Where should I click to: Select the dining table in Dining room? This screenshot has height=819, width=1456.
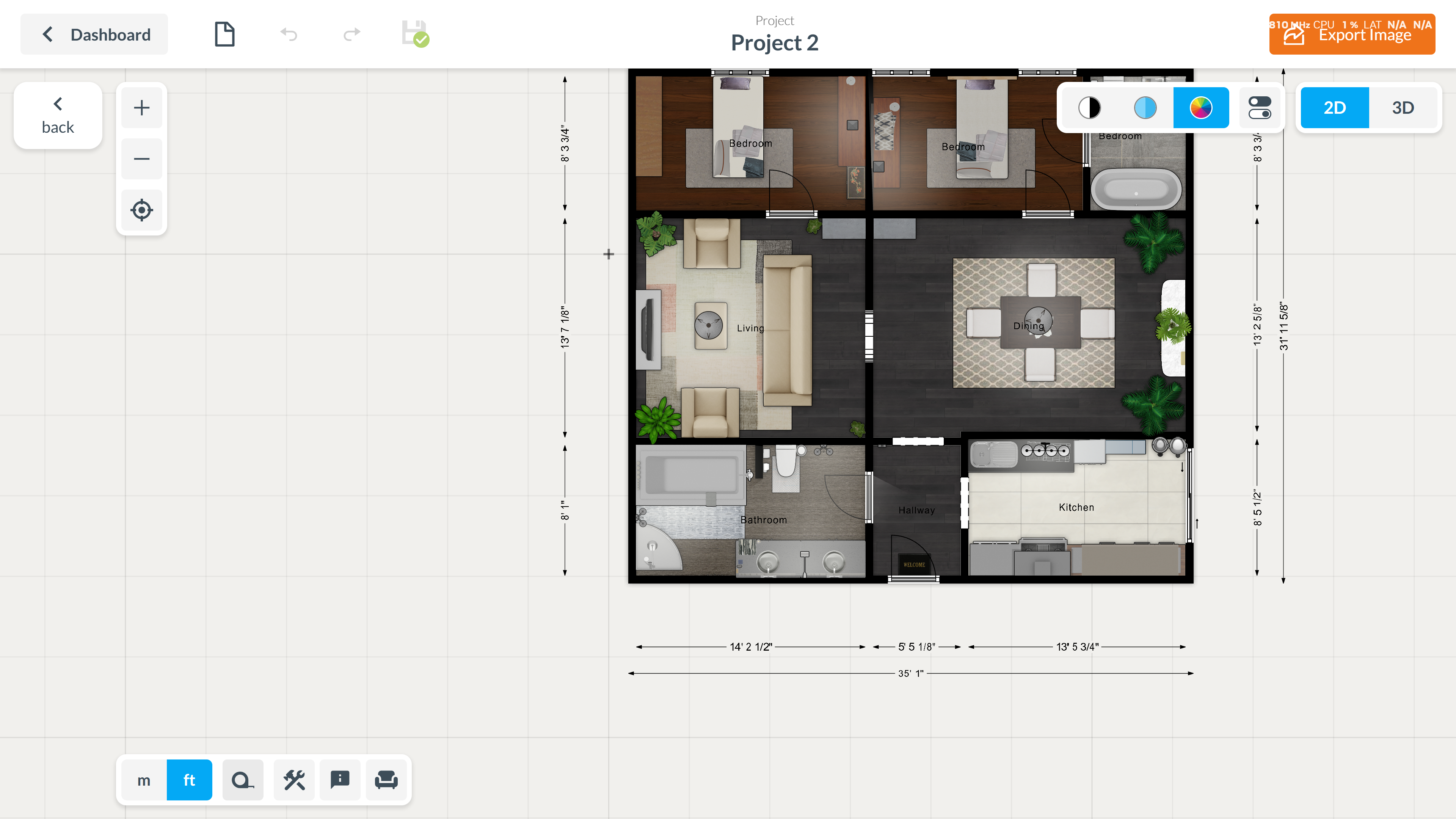point(1040,322)
